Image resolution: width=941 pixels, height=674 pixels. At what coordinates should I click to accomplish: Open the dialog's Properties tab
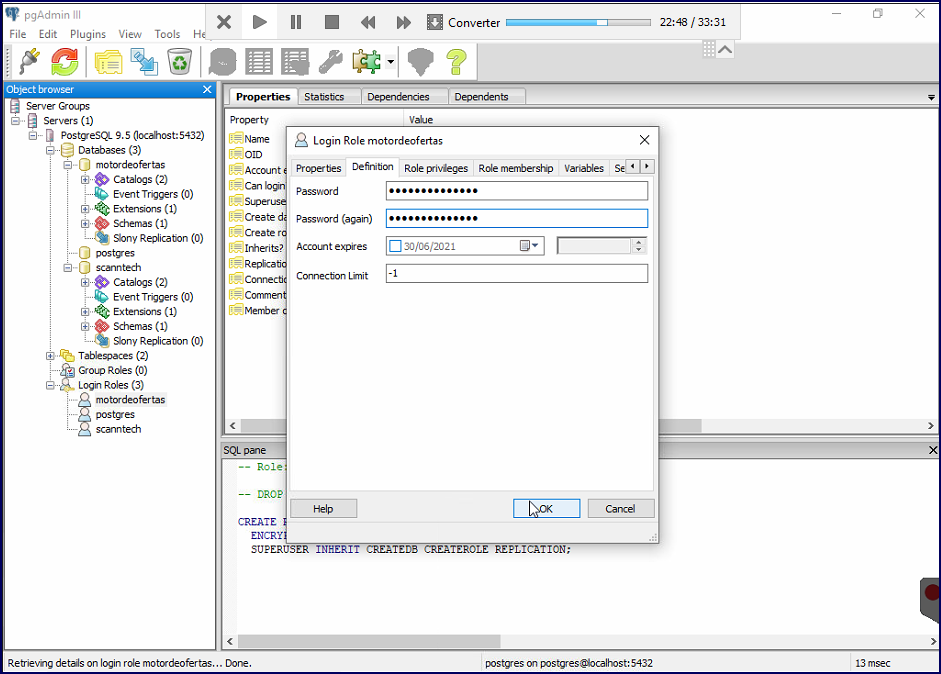click(318, 168)
